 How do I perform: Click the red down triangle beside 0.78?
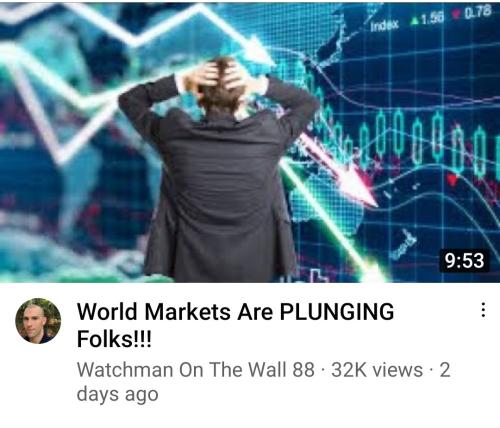point(455,14)
